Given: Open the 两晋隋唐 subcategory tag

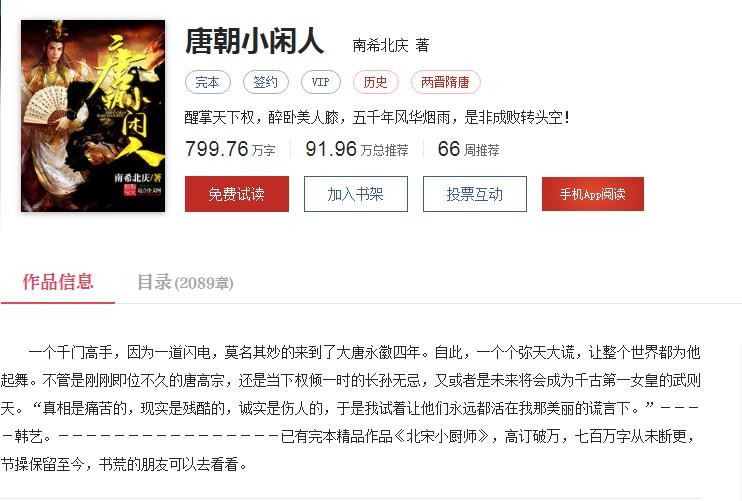Looking at the screenshot, I should pyautogui.click(x=445, y=82).
